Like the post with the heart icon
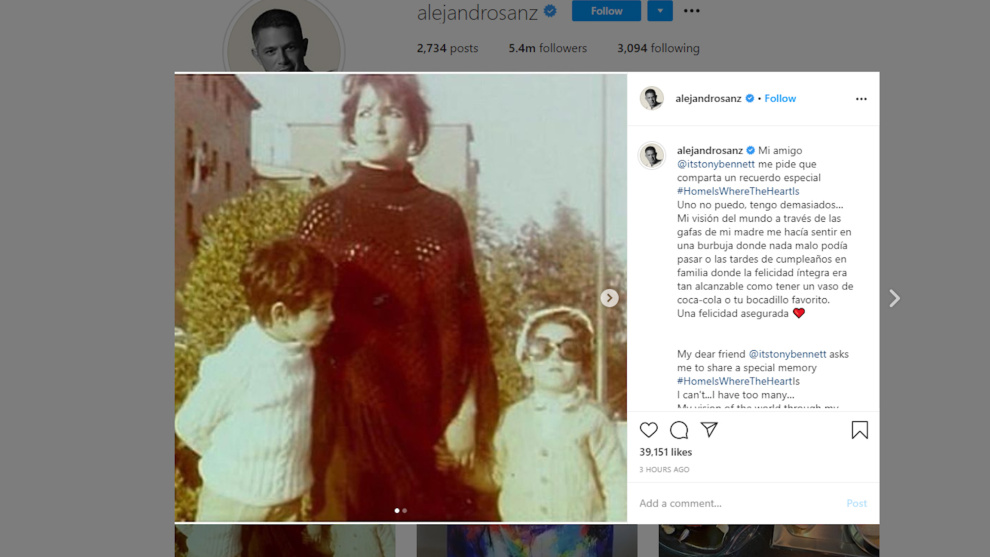The image size is (990, 557). [x=648, y=430]
